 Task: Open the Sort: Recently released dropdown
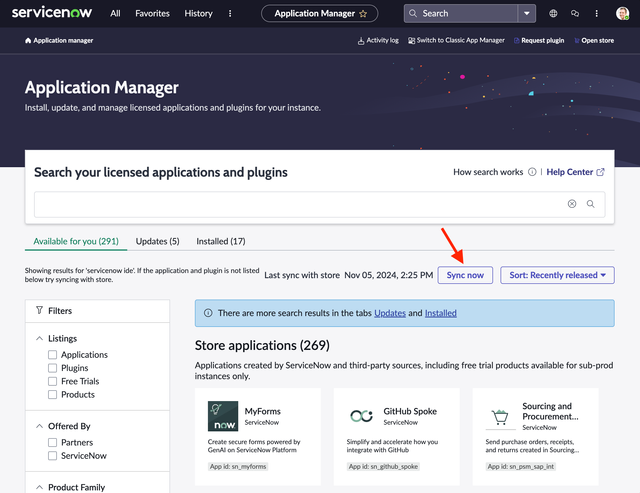[x=557, y=275]
